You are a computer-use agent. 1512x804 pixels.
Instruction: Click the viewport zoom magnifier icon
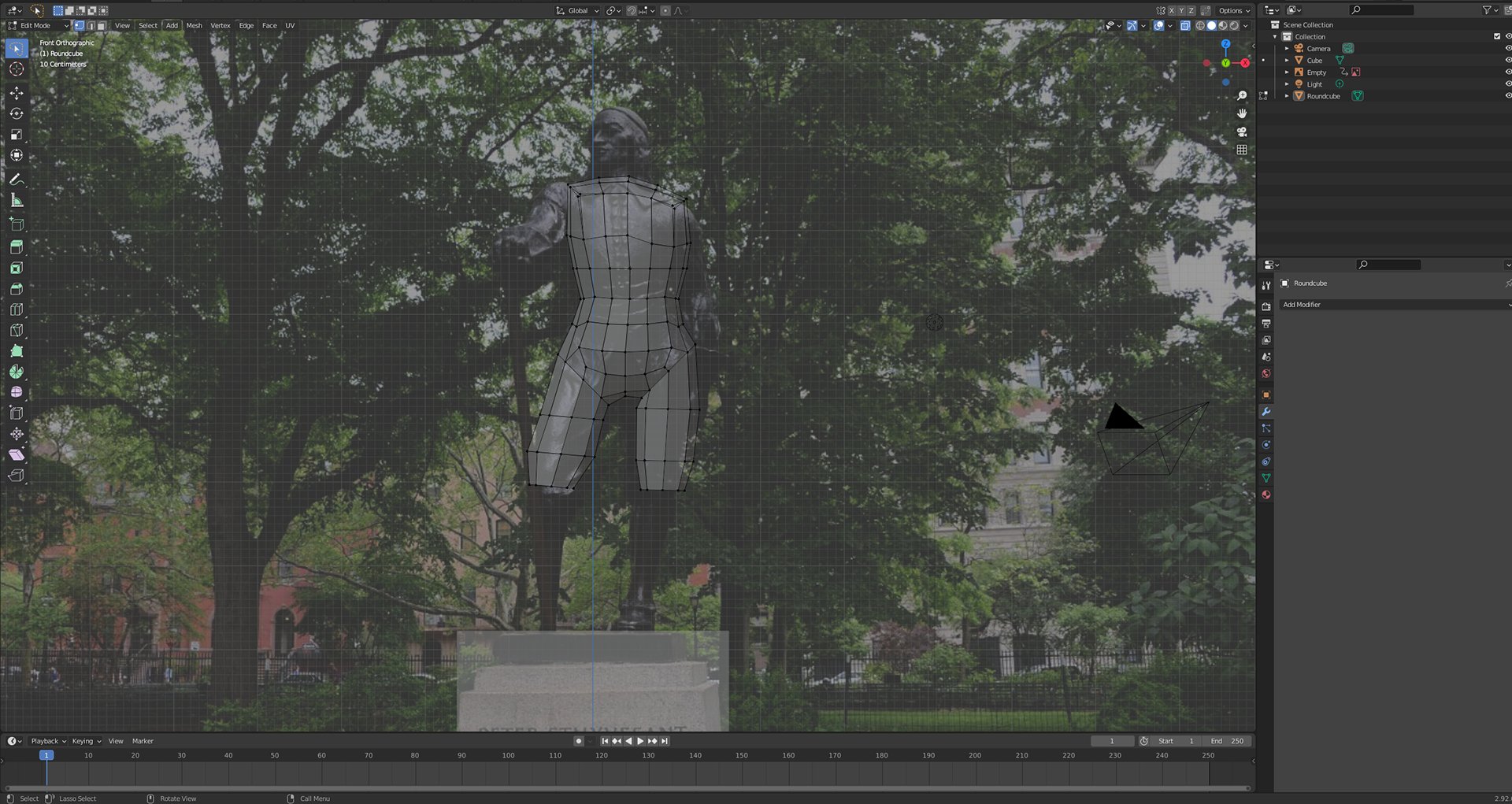pos(1242,95)
